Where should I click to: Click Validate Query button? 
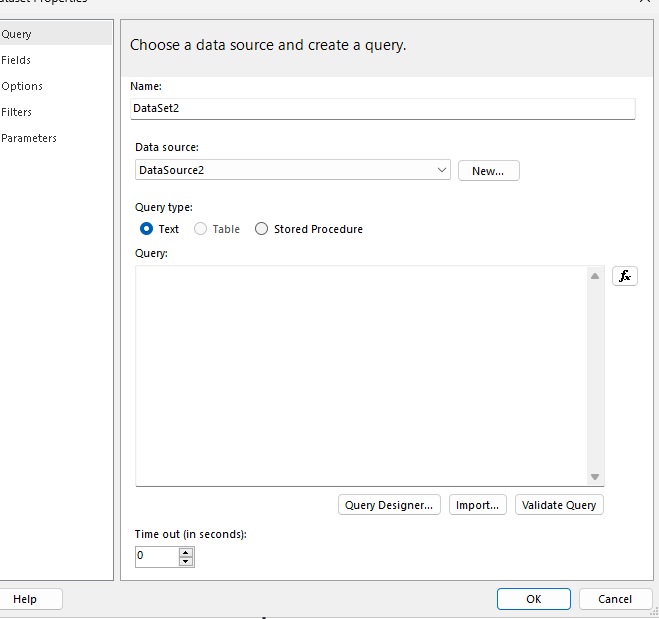tap(559, 505)
